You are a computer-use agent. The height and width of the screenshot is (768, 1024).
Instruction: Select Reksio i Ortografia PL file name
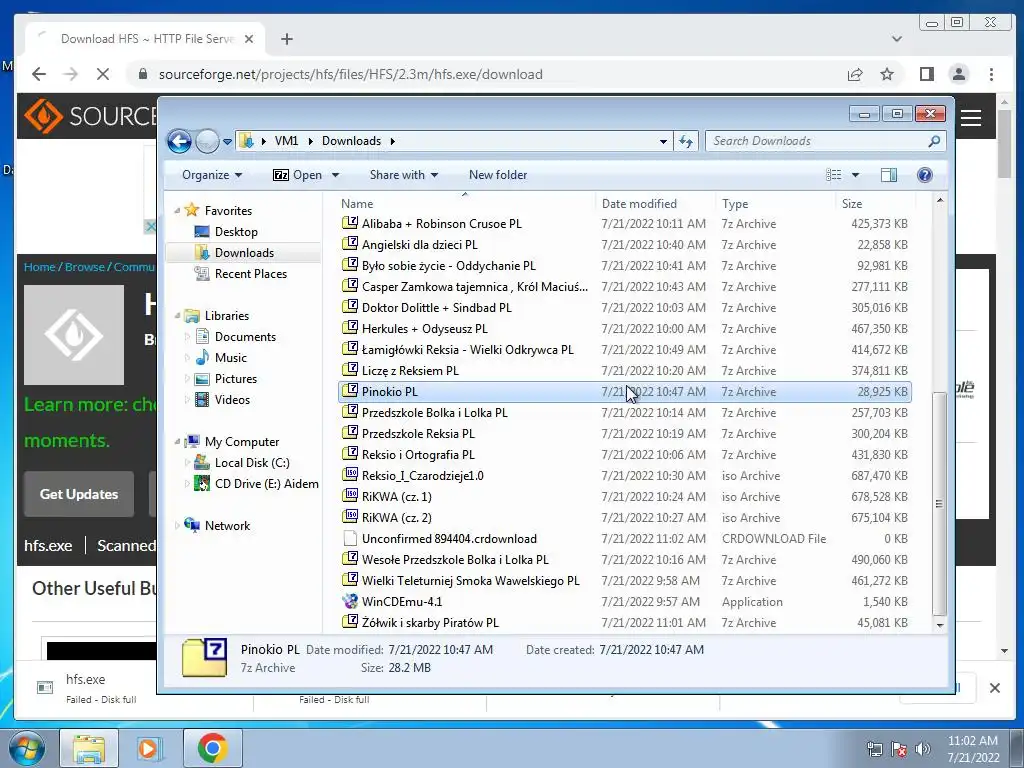[418, 455]
